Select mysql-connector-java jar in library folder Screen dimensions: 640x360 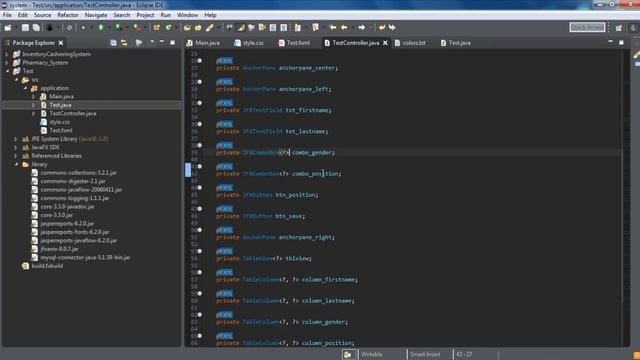[85, 258]
